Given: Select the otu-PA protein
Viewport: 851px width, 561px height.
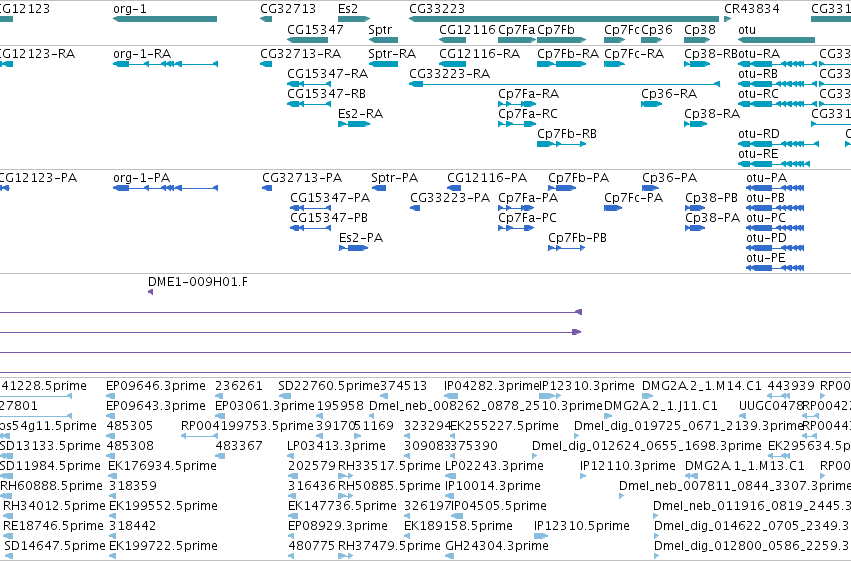Looking at the screenshot, I should click(x=775, y=188).
